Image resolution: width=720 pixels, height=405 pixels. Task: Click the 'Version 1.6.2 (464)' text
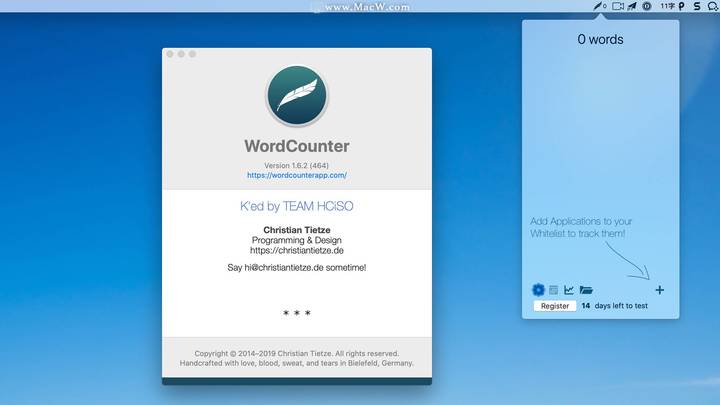(297, 165)
